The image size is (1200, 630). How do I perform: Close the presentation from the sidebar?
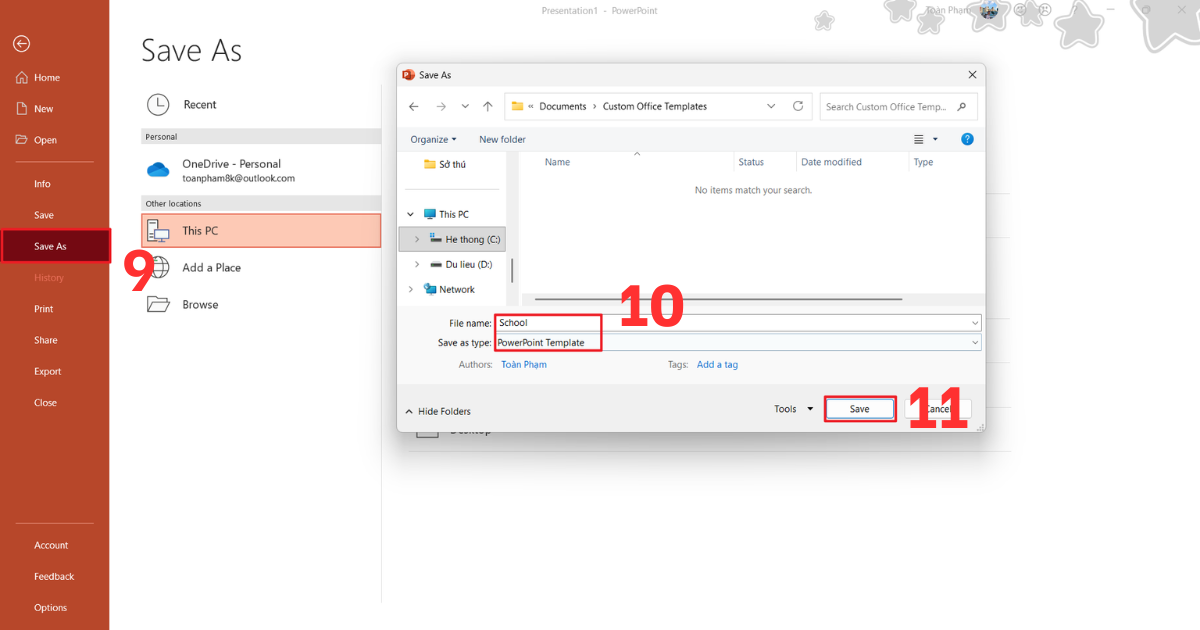pos(45,403)
